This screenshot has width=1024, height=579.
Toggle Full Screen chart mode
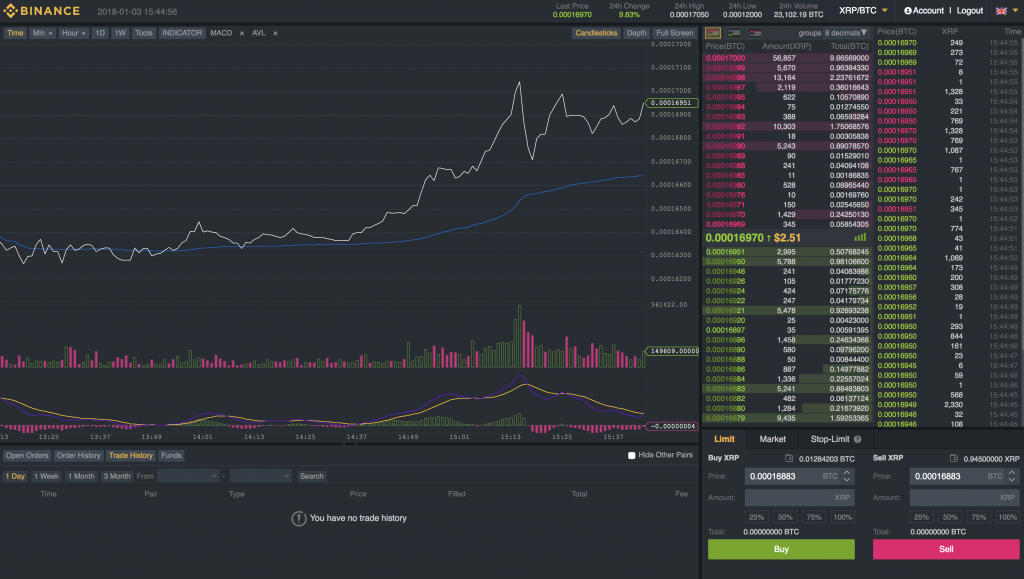(674, 32)
